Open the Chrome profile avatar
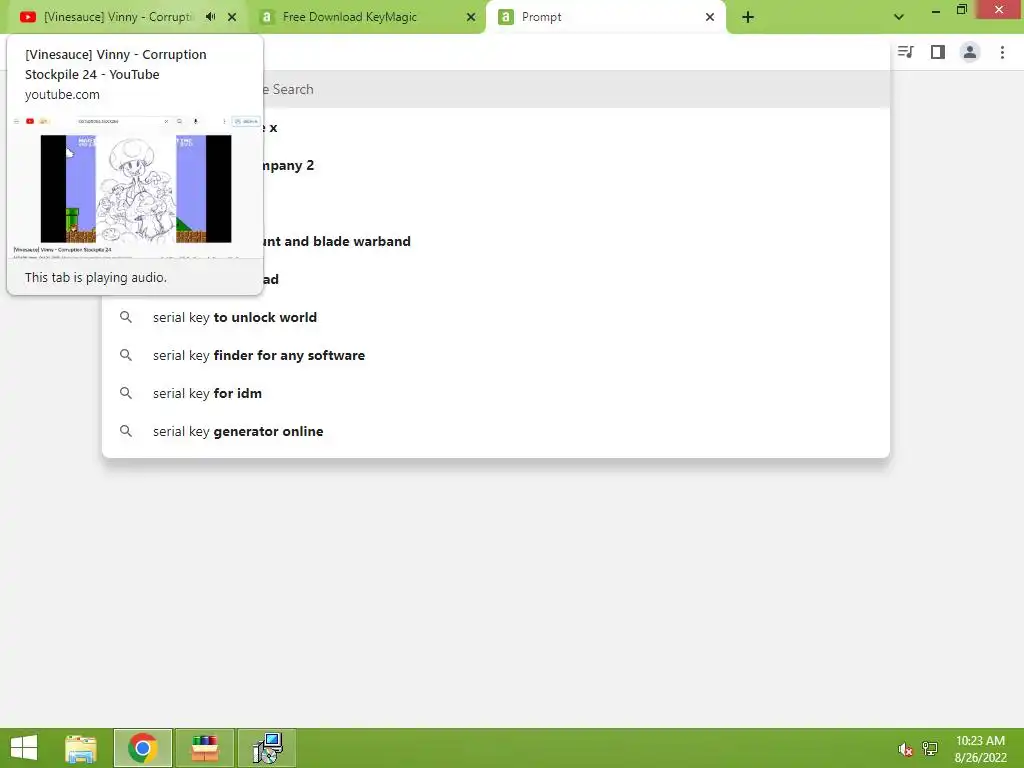This screenshot has height=768, width=1024. 970,52
